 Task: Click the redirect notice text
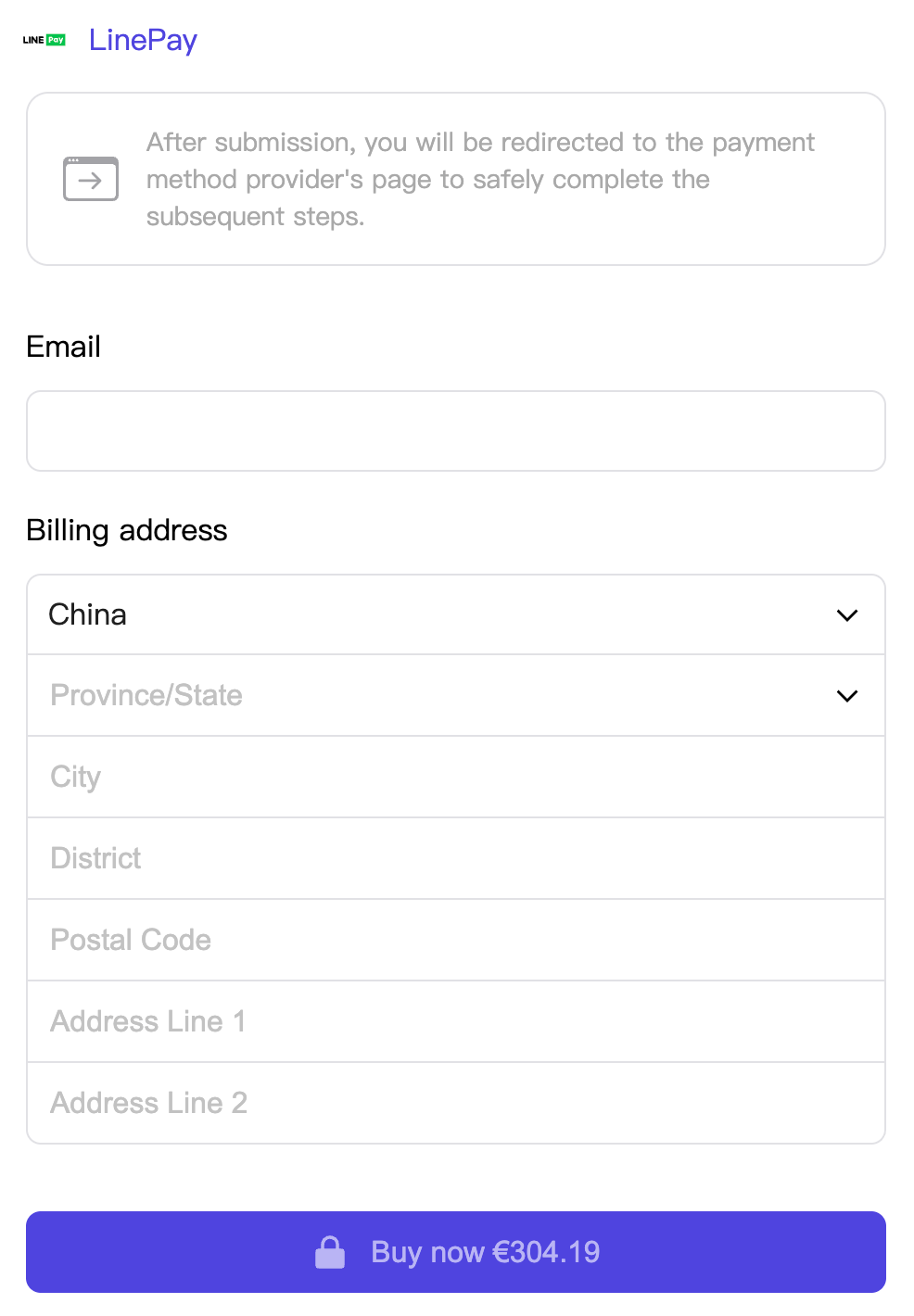(480, 179)
